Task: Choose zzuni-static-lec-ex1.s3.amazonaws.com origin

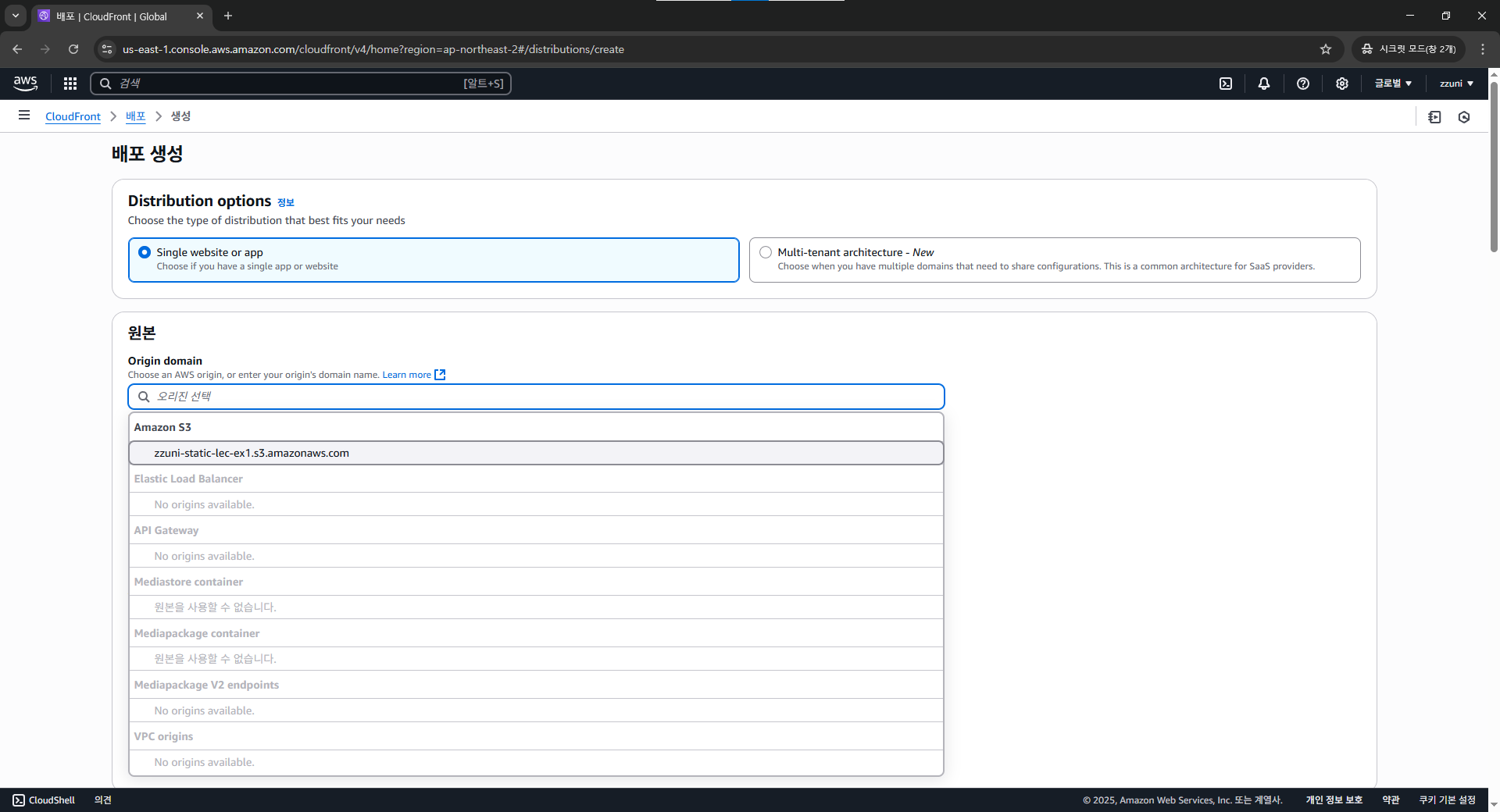Action: [536, 453]
